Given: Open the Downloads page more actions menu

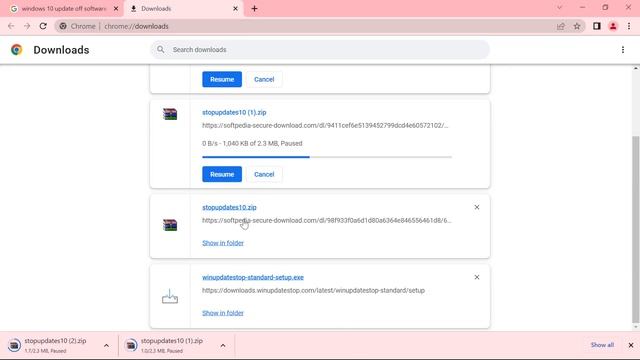Looking at the screenshot, I should click(622, 50).
